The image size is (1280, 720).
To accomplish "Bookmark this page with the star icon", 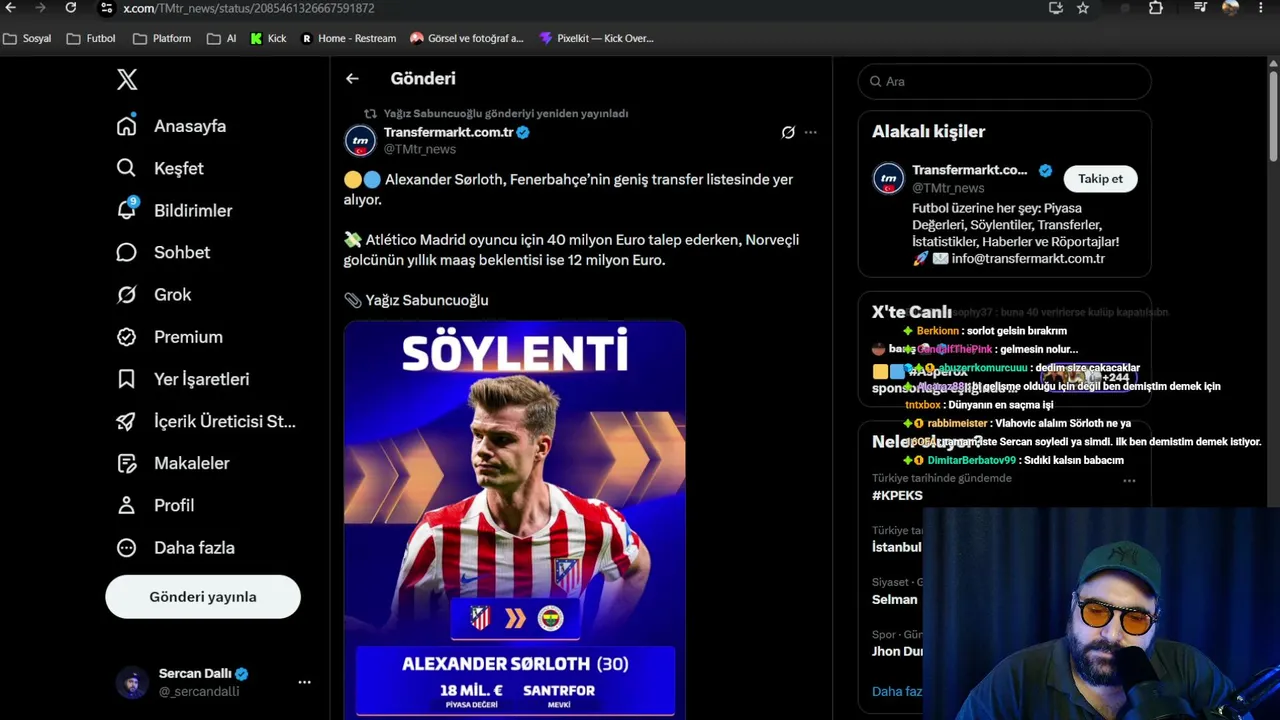I will 1083,8.
